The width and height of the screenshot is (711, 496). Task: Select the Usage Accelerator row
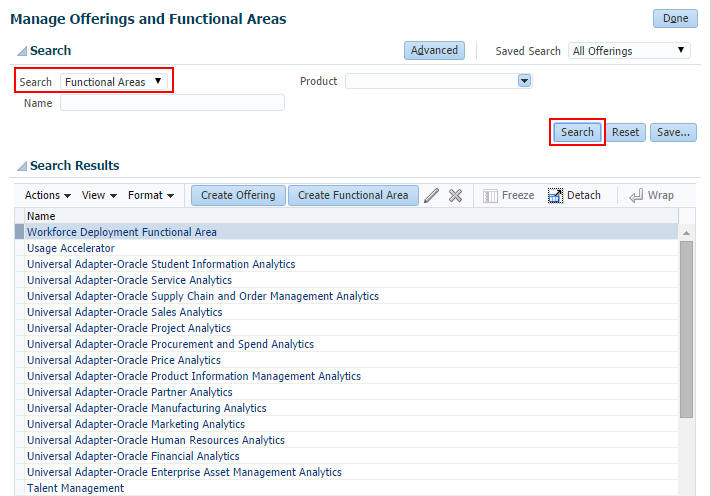click(x=71, y=248)
